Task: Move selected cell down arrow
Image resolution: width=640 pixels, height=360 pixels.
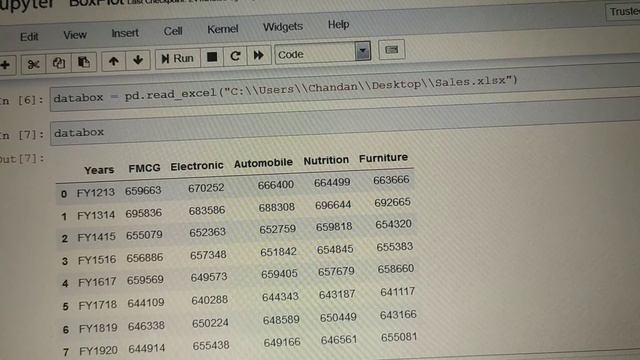Action: (138, 60)
